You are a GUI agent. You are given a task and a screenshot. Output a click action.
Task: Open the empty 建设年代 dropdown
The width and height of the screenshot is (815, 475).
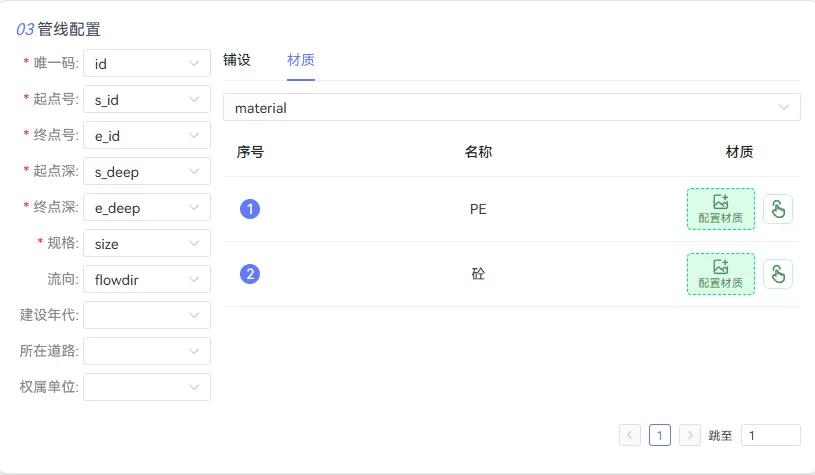(x=147, y=315)
